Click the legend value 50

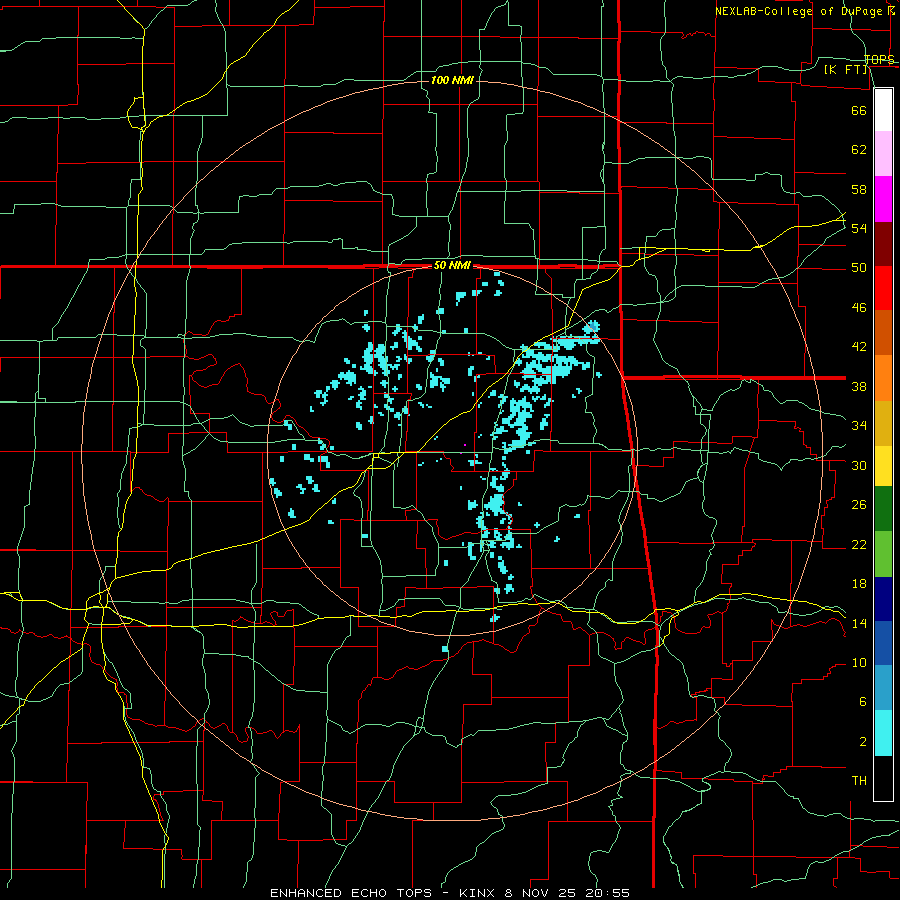(859, 268)
